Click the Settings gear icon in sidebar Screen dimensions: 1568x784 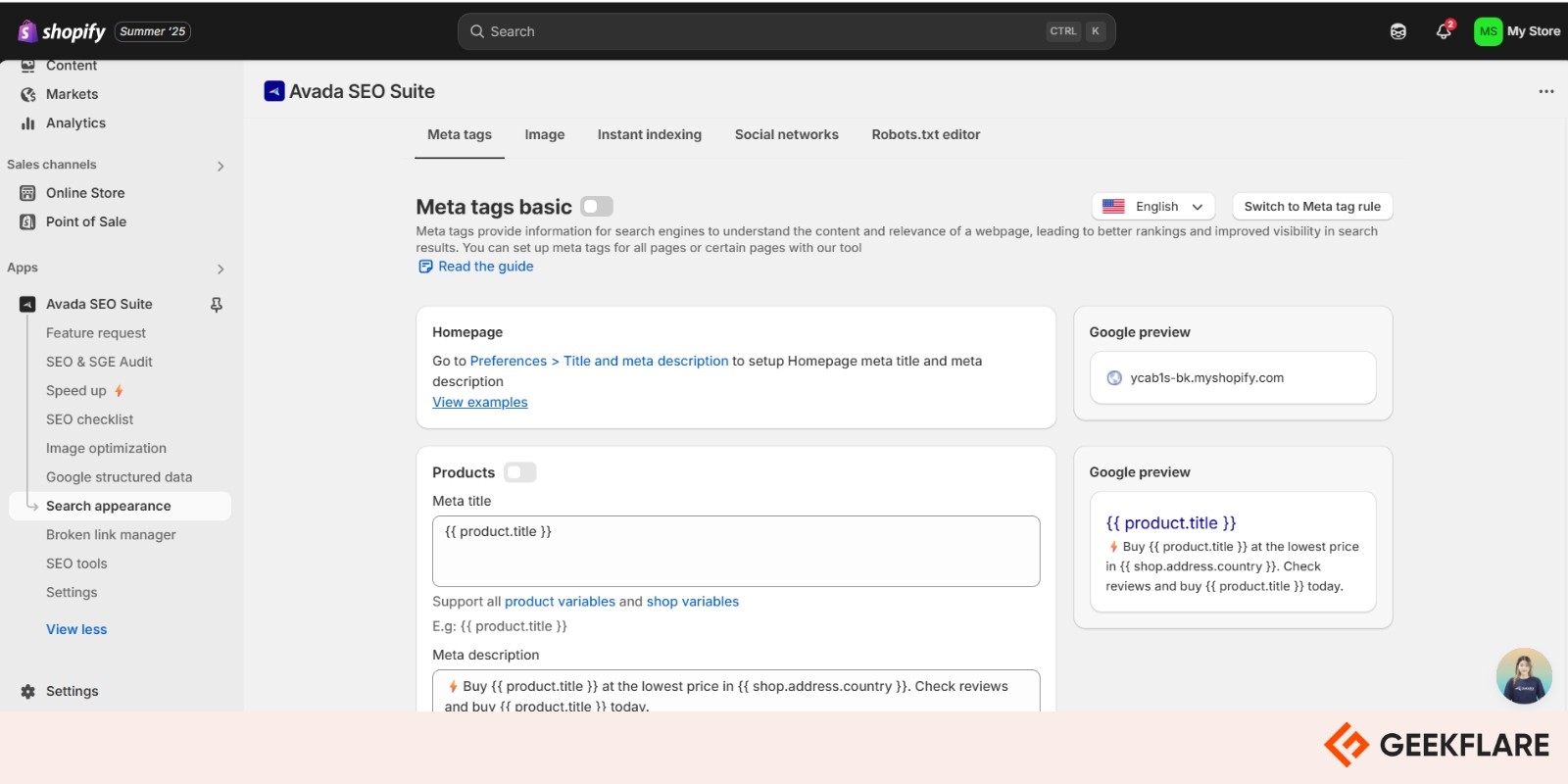pos(27,691)
